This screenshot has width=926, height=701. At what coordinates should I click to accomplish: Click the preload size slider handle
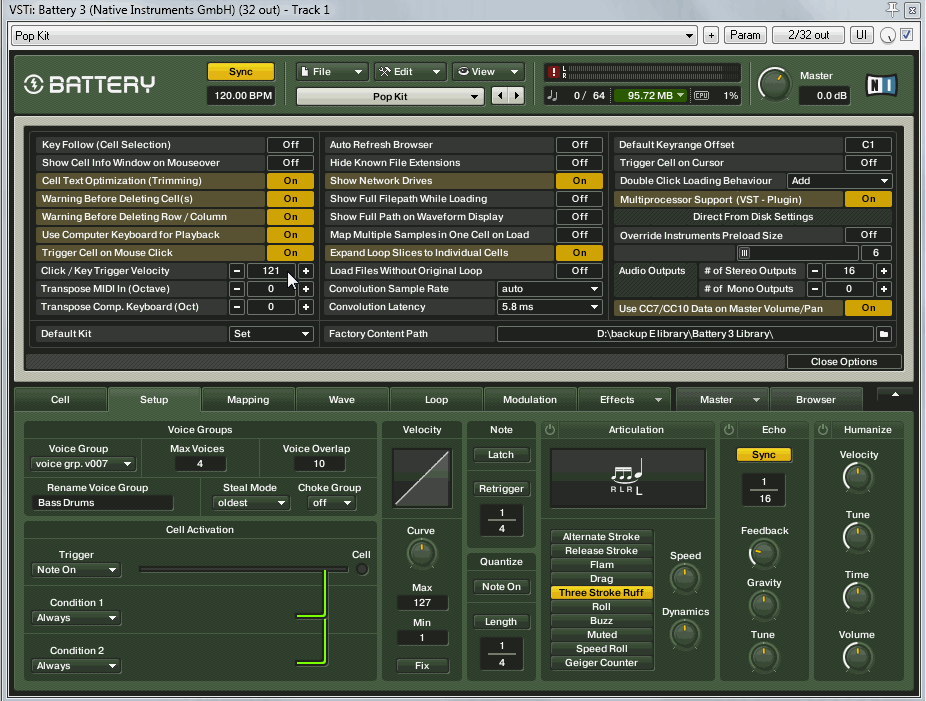coord(744,253)
